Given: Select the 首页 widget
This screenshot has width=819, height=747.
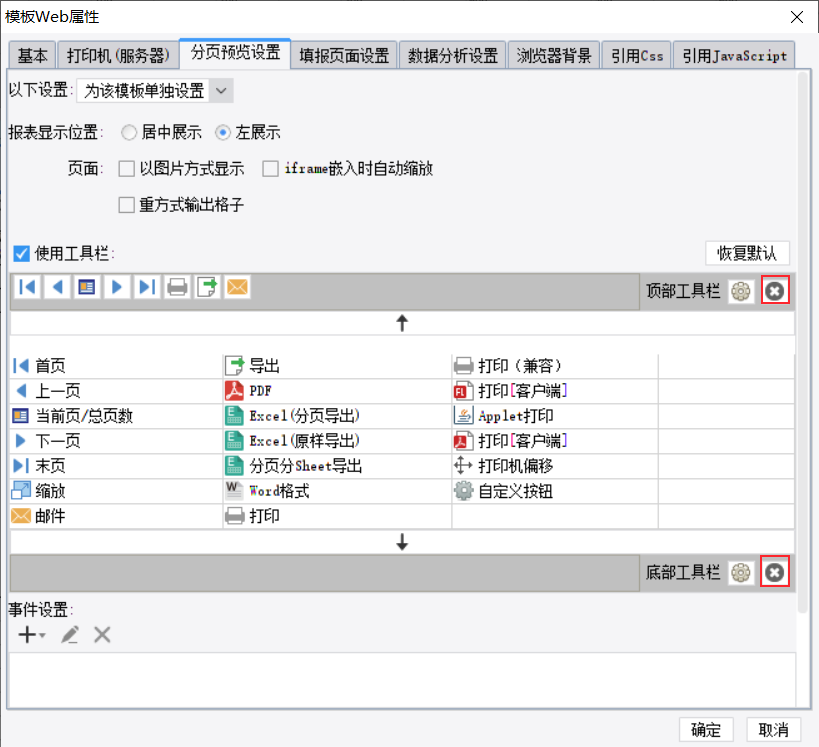Looking at the screenshot, I should coord(116,366).
